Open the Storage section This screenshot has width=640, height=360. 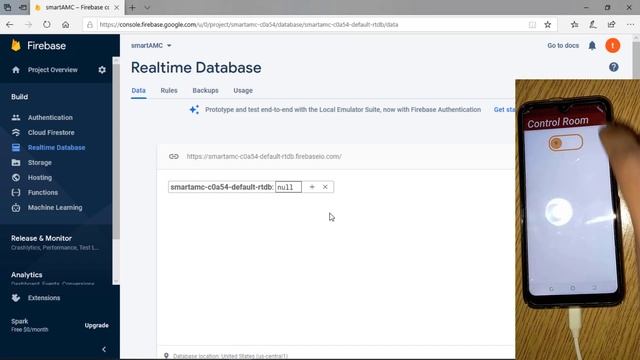pyautogui.click(x=40, y=162)
